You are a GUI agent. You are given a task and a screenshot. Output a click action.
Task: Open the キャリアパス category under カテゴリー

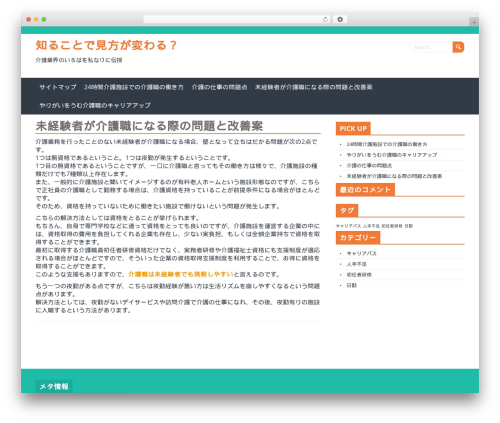(x=361, y=254)
